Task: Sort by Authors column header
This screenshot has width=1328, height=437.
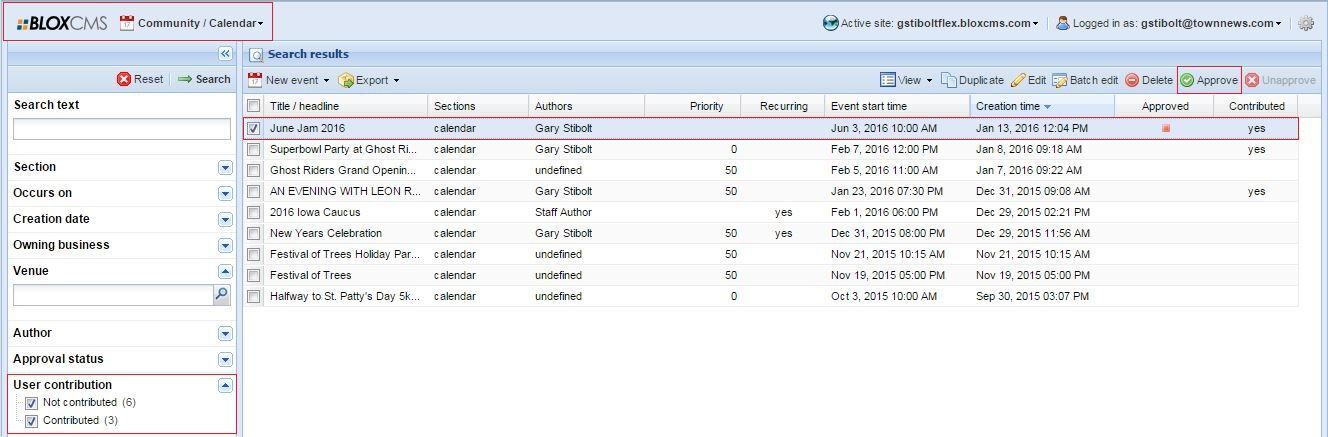Action: click(x=586, y=106)
